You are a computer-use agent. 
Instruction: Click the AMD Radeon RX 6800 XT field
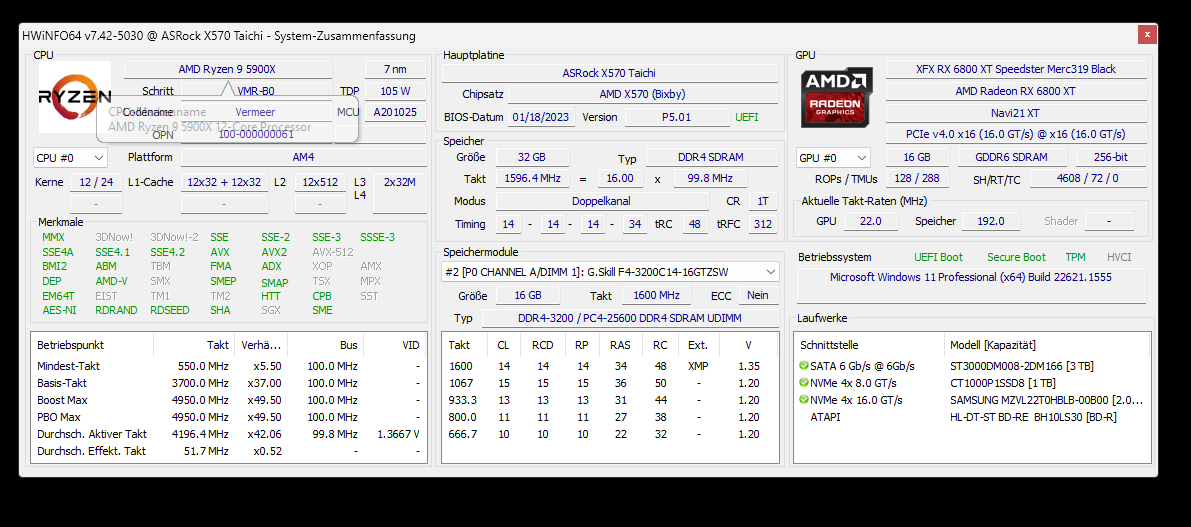(x=1015, y=91)
